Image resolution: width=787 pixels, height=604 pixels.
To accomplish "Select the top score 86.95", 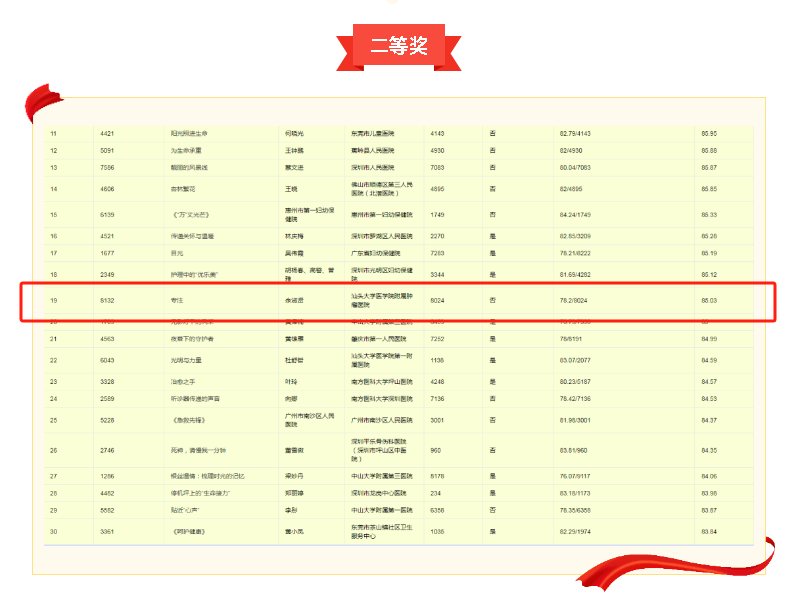I will tap(709, 133).
